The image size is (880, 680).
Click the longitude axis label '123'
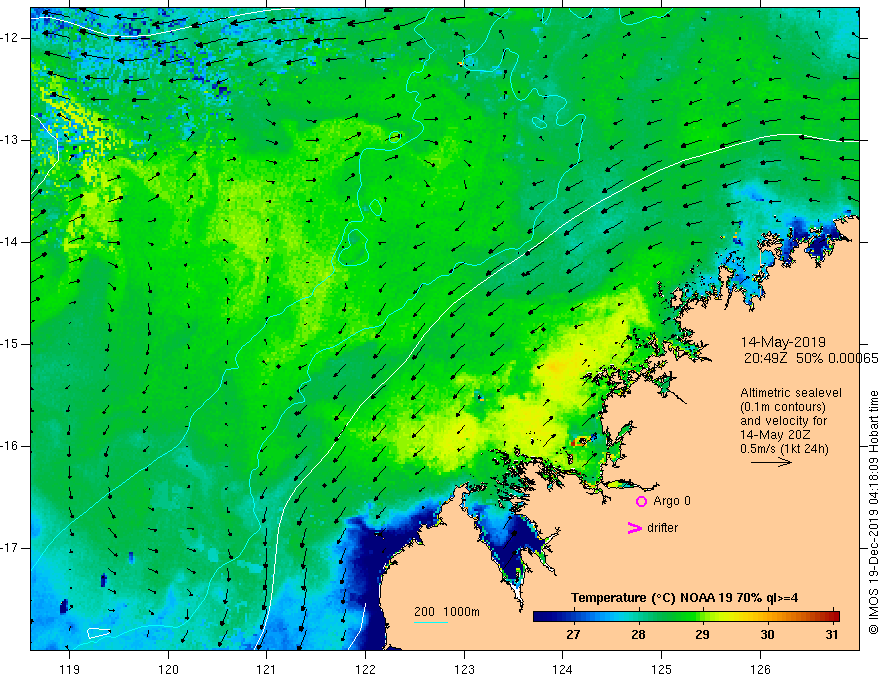[x=464, y=669]
